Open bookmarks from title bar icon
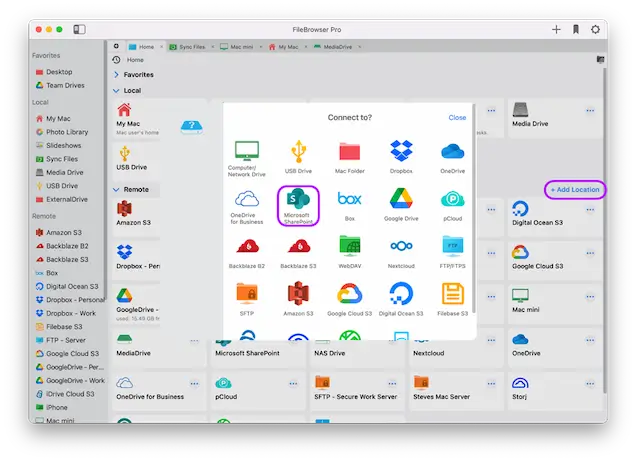The image size is (636, 461). pyautogui.click(x=576, y=29)
